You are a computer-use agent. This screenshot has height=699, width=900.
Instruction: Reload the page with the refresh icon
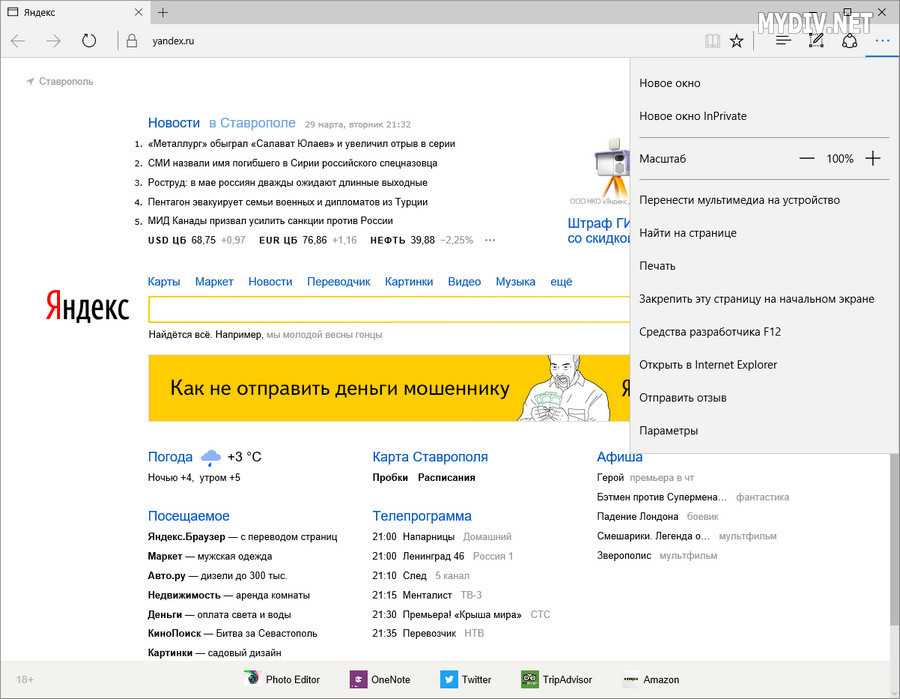click(89, 41)
